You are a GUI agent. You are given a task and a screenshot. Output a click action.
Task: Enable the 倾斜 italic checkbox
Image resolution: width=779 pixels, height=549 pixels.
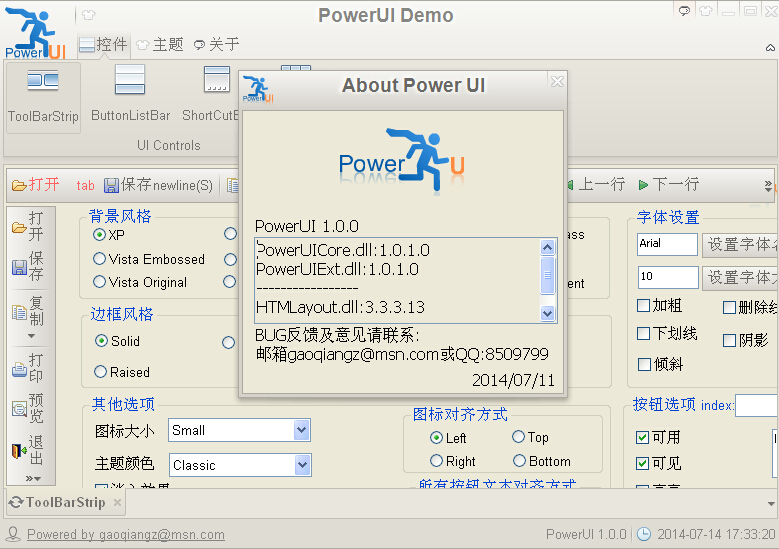644,365
